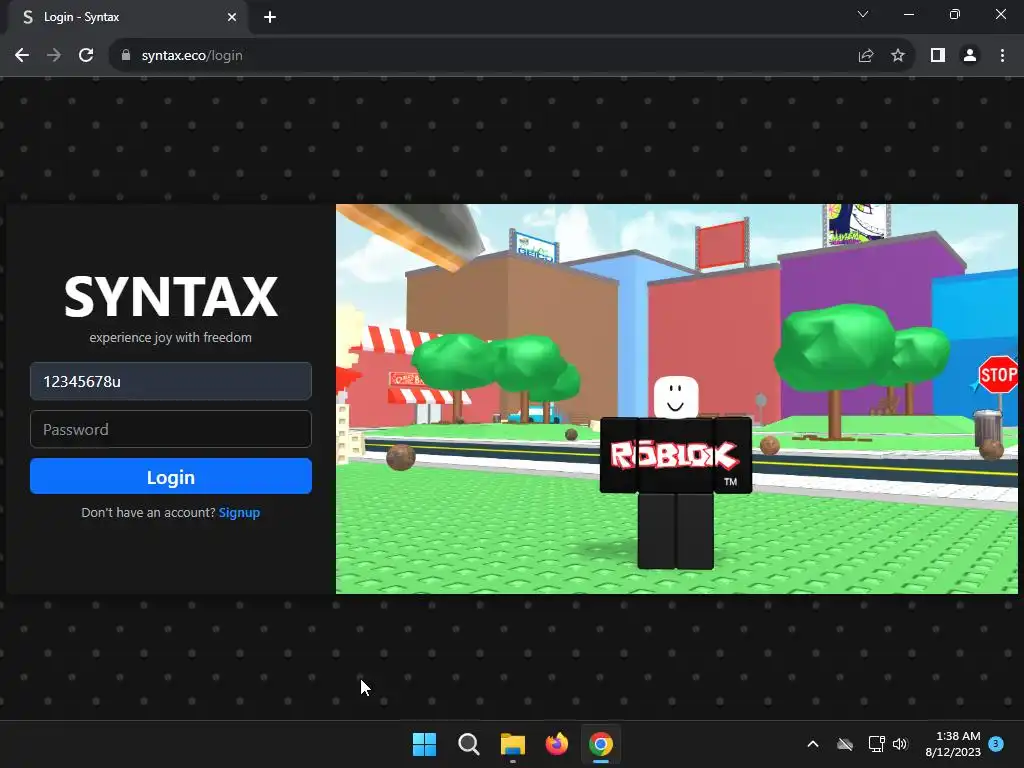
Task: Select the Login - Syntax tab
Action: [127, 17]
